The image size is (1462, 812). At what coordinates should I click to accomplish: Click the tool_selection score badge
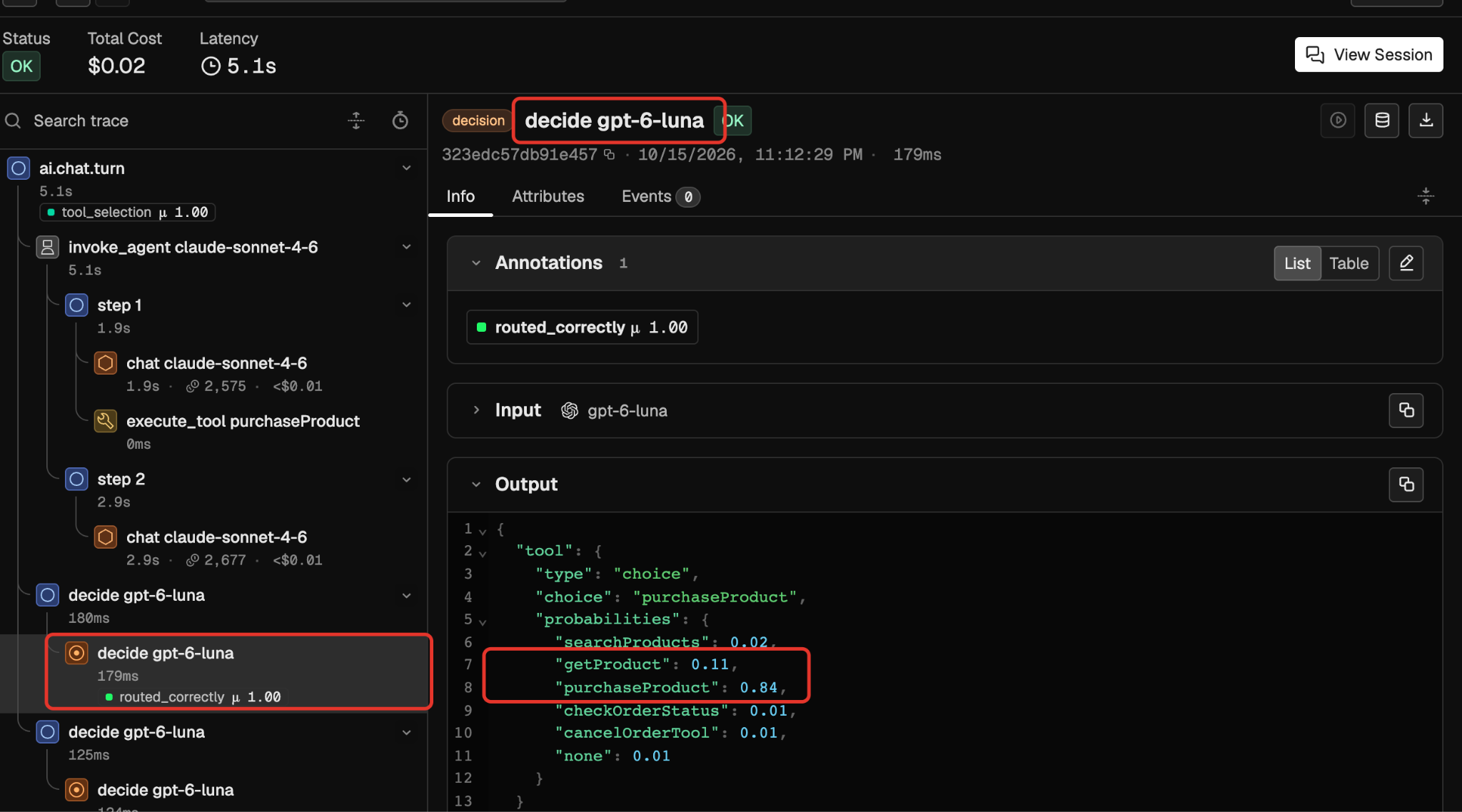click(128, 213)
